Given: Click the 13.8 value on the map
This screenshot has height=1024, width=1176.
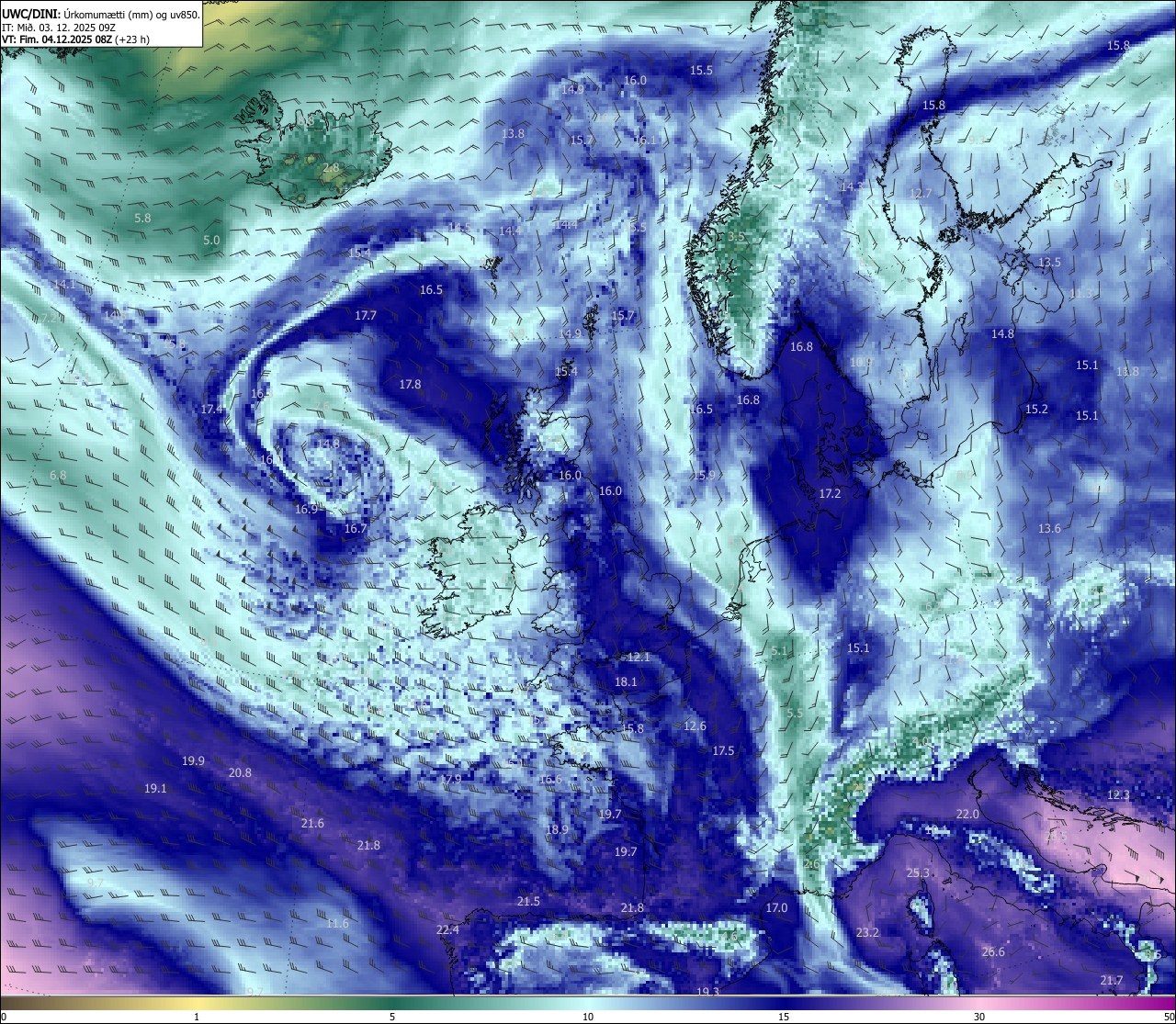Looking at the screenshot, I should coord(513,134).
